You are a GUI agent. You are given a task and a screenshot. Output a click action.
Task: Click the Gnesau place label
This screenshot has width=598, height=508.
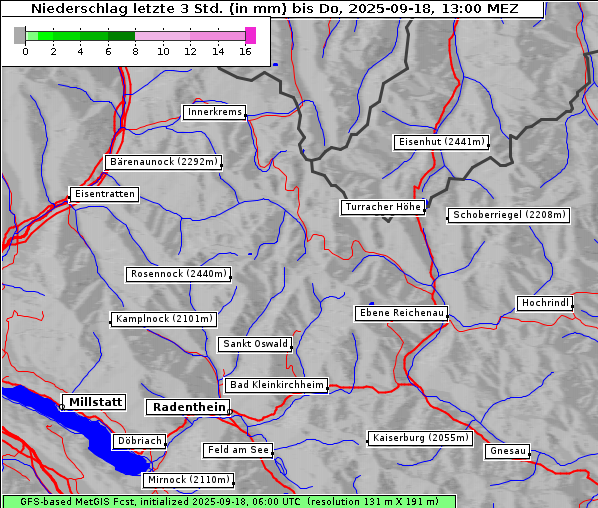(x=508, y=451)
